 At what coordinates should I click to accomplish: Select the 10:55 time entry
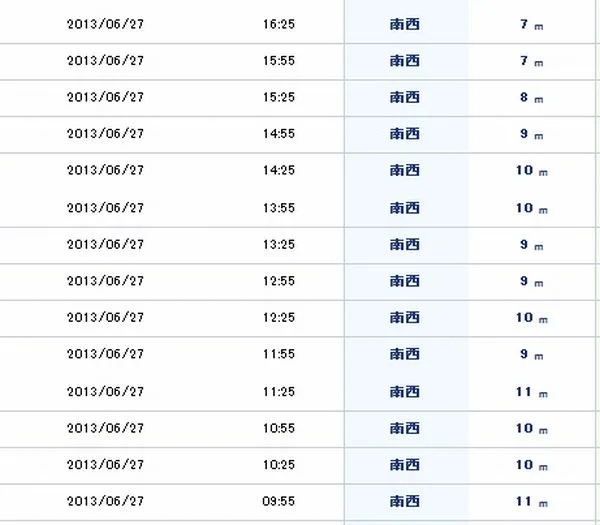click(279, 428)
